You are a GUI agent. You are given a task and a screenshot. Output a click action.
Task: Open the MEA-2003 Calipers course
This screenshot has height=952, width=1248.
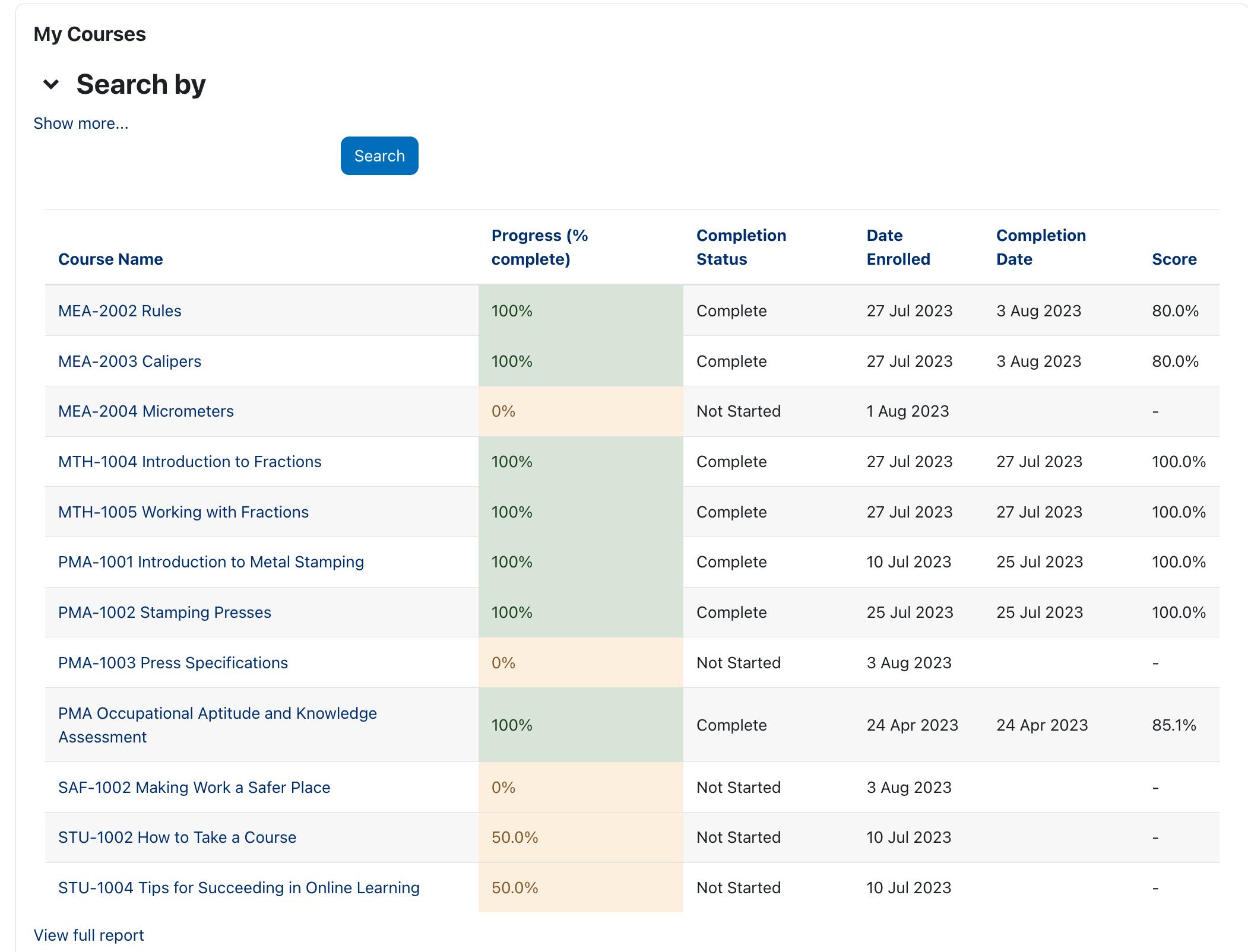[129, 361]
